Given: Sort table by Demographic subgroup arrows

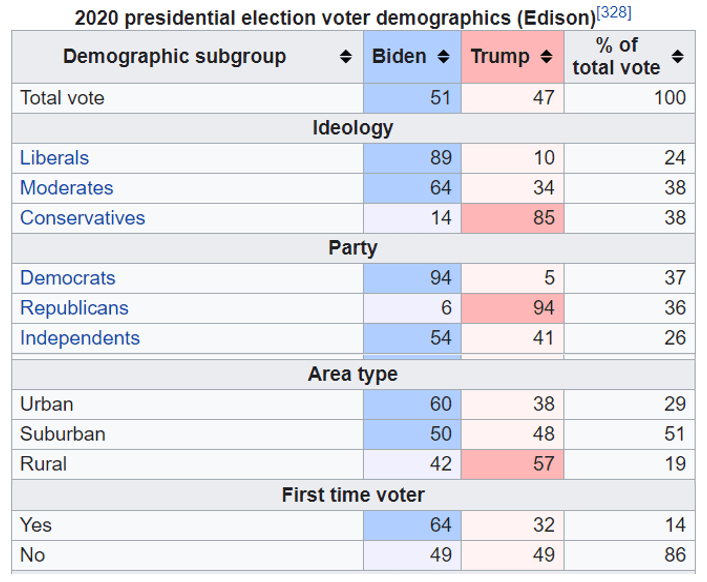Looking at the screenshot, I should (x=346, y=57).
